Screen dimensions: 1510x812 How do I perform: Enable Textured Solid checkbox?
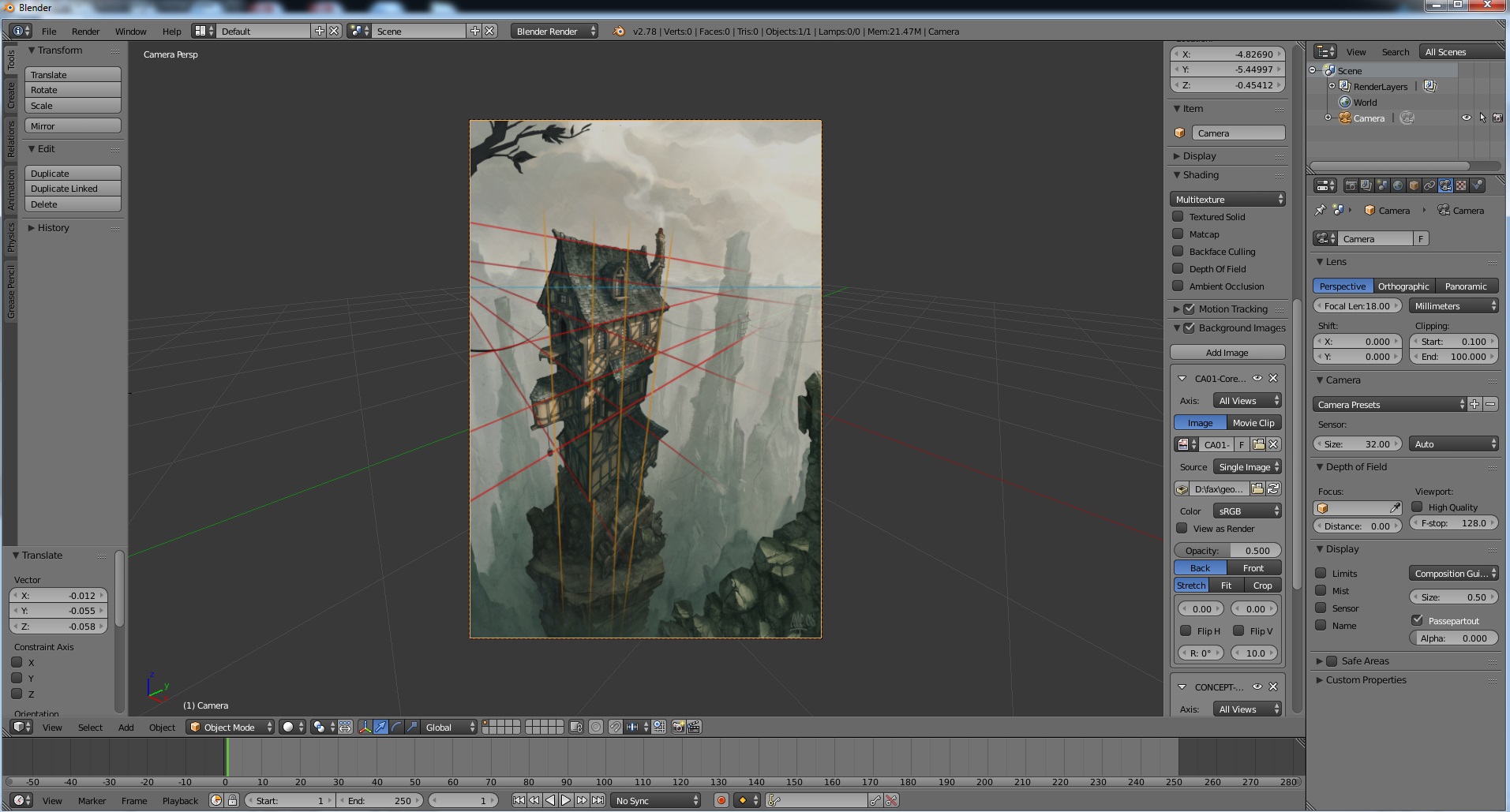1178,216
